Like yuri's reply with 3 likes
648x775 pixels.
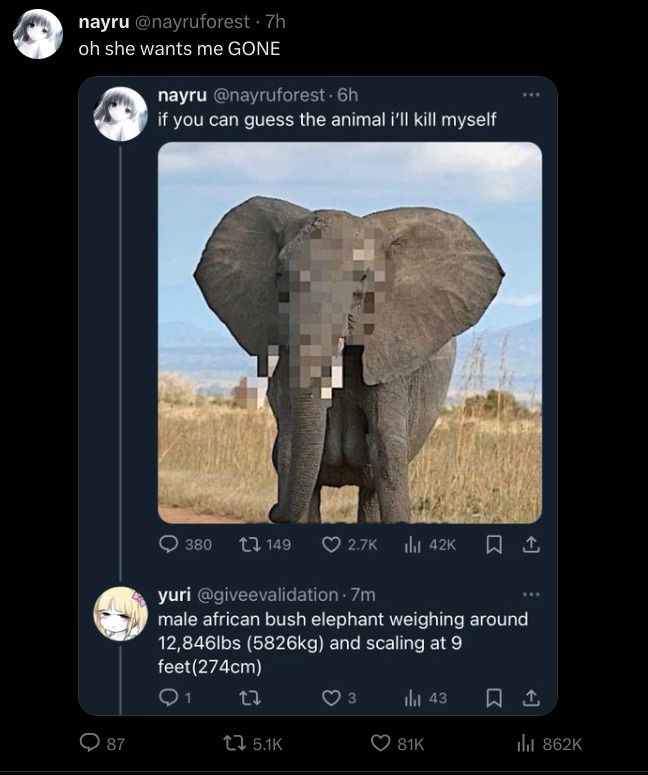tap(339, 697)
